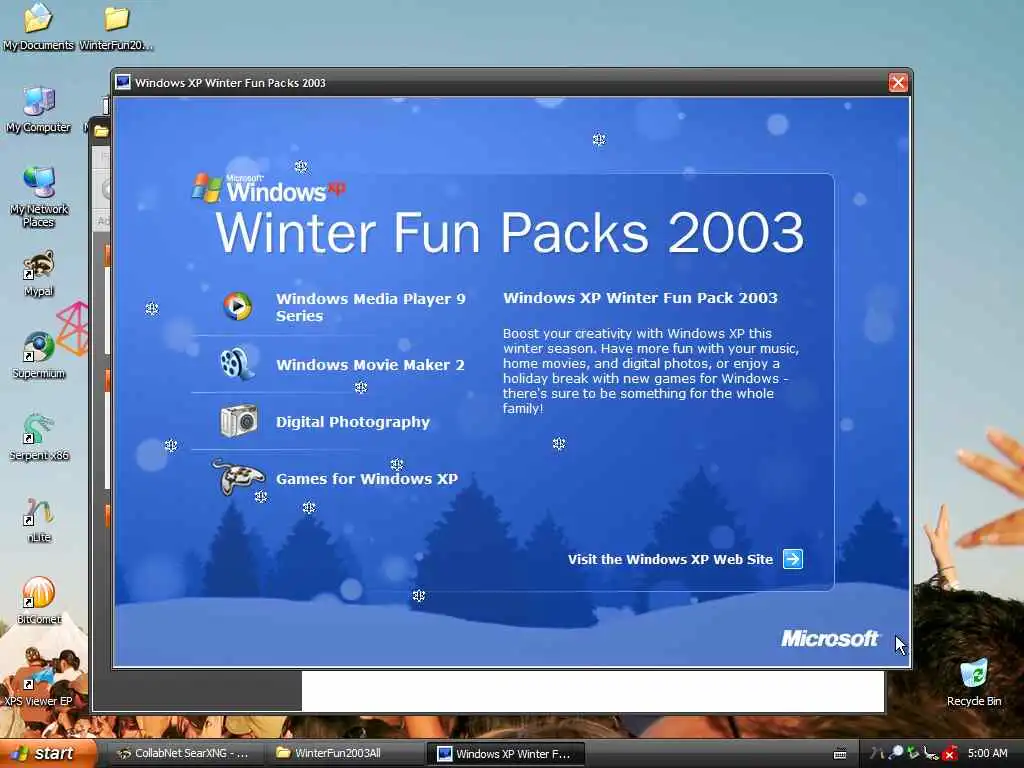Screen dimensions: 1024x768
Task: Click the red security alert tray icon
Action: [950, 754]
